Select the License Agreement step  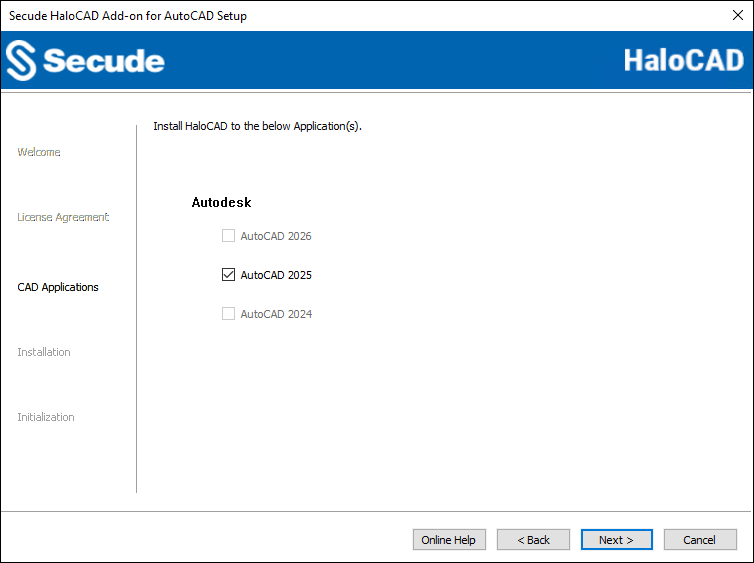[63, 217]
